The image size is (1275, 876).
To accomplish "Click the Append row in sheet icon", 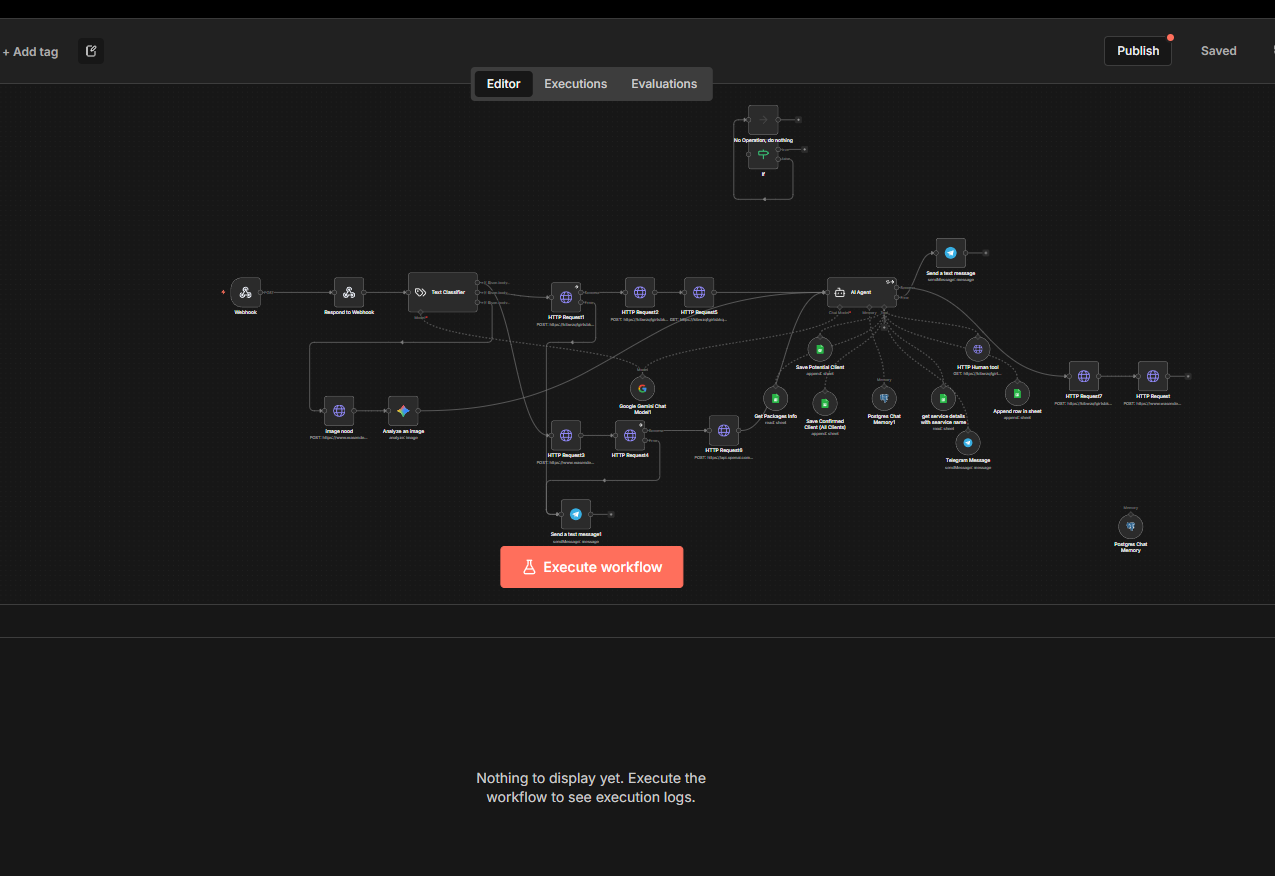I will click(1017, 394).
